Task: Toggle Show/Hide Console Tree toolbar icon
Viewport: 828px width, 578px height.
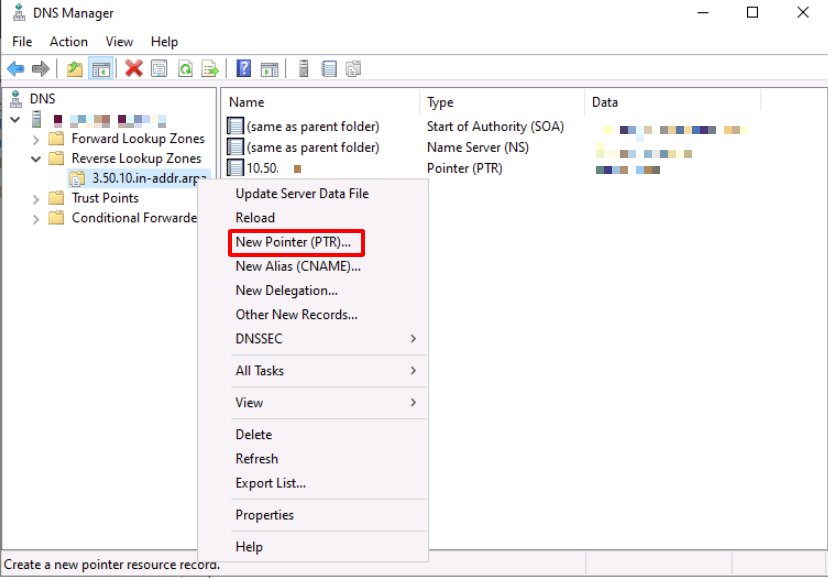Action: pos(100,69)
